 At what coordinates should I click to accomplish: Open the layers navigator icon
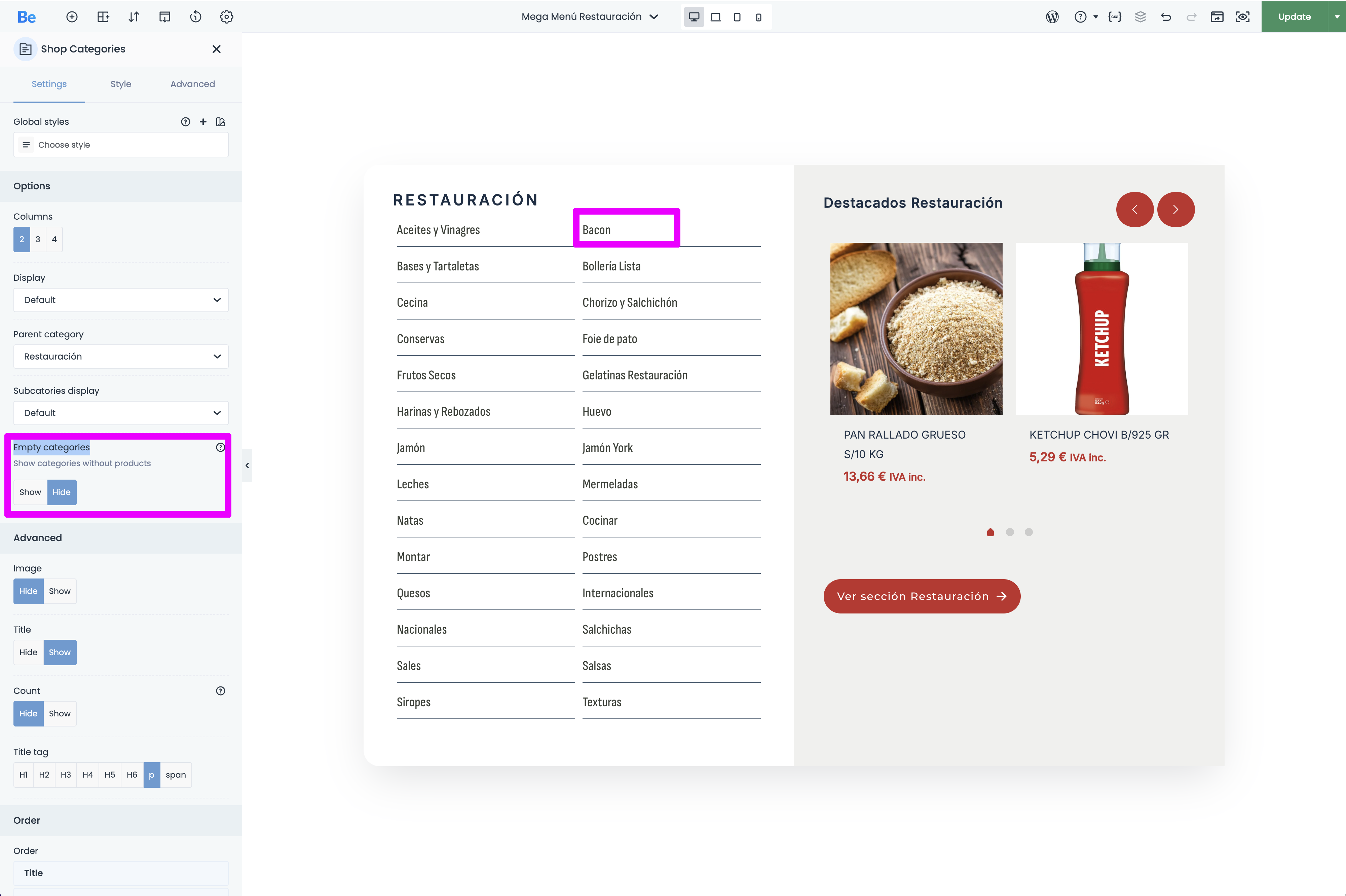click(1140, 16)
